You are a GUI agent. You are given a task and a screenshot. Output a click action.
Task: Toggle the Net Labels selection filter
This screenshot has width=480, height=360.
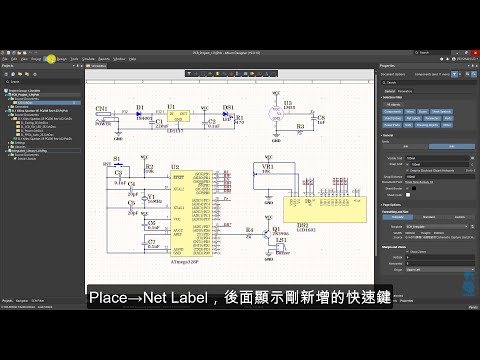[x=413, y=118]
